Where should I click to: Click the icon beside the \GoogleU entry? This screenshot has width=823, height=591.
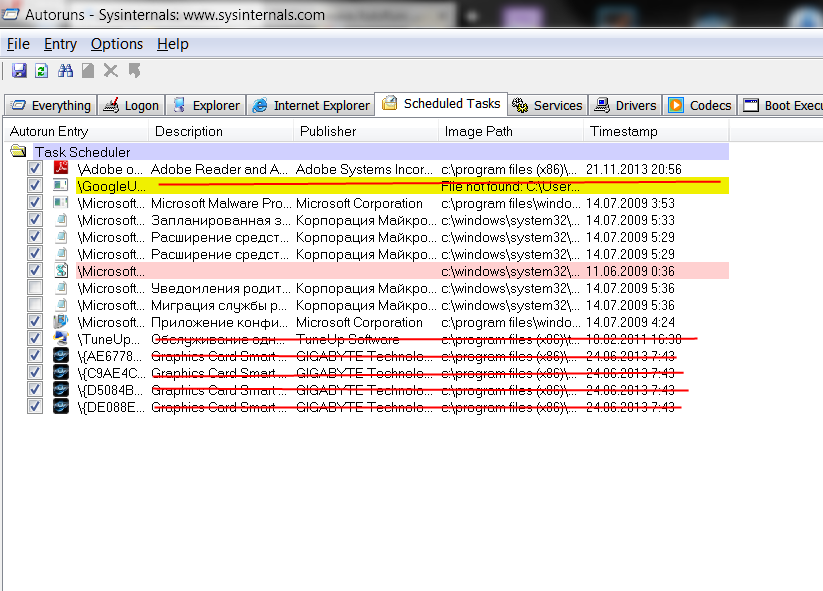click(61, 185)
